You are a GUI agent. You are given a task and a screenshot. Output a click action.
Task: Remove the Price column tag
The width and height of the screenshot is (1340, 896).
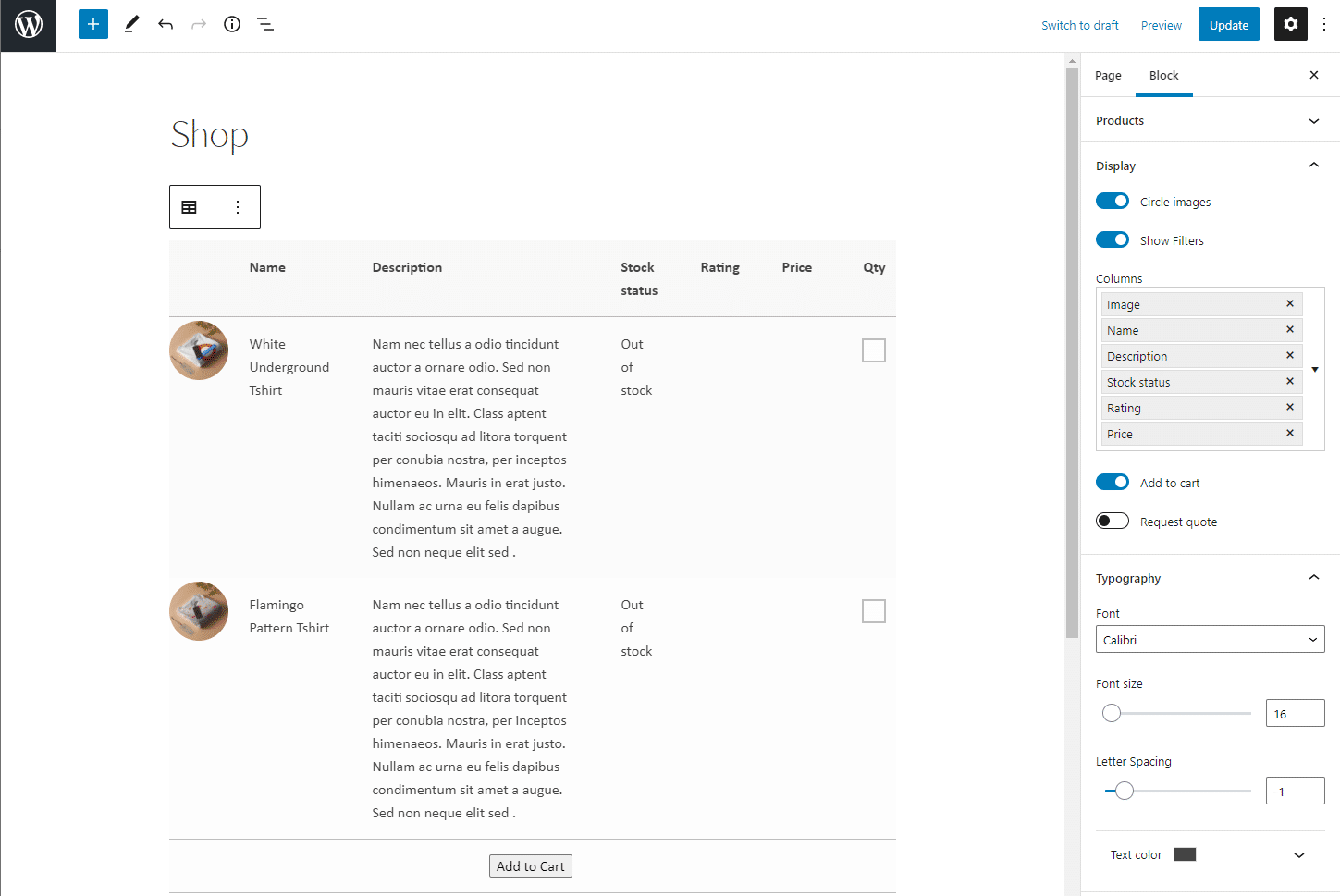coord(1290,433)
